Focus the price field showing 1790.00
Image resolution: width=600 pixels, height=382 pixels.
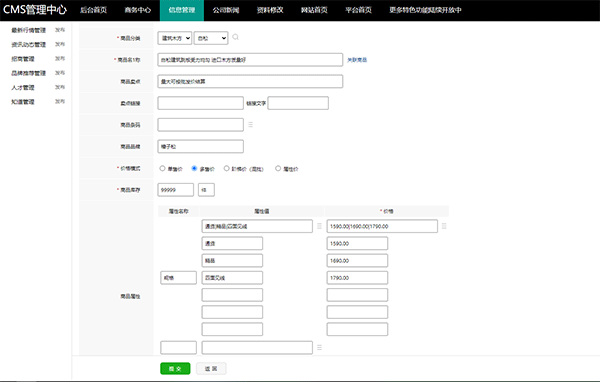point(357,278)
